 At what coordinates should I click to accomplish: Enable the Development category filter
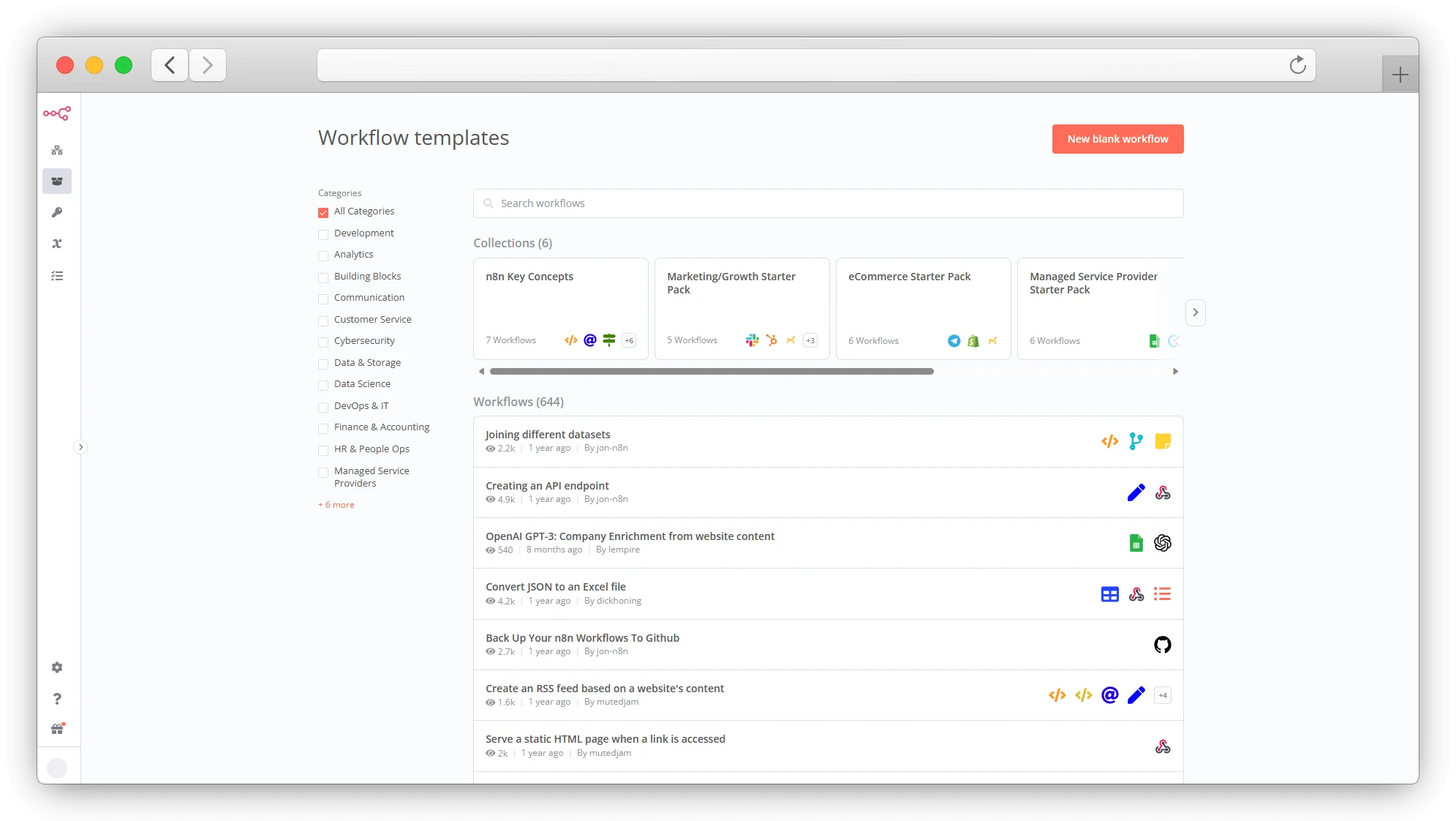click(x=323, y=234)
